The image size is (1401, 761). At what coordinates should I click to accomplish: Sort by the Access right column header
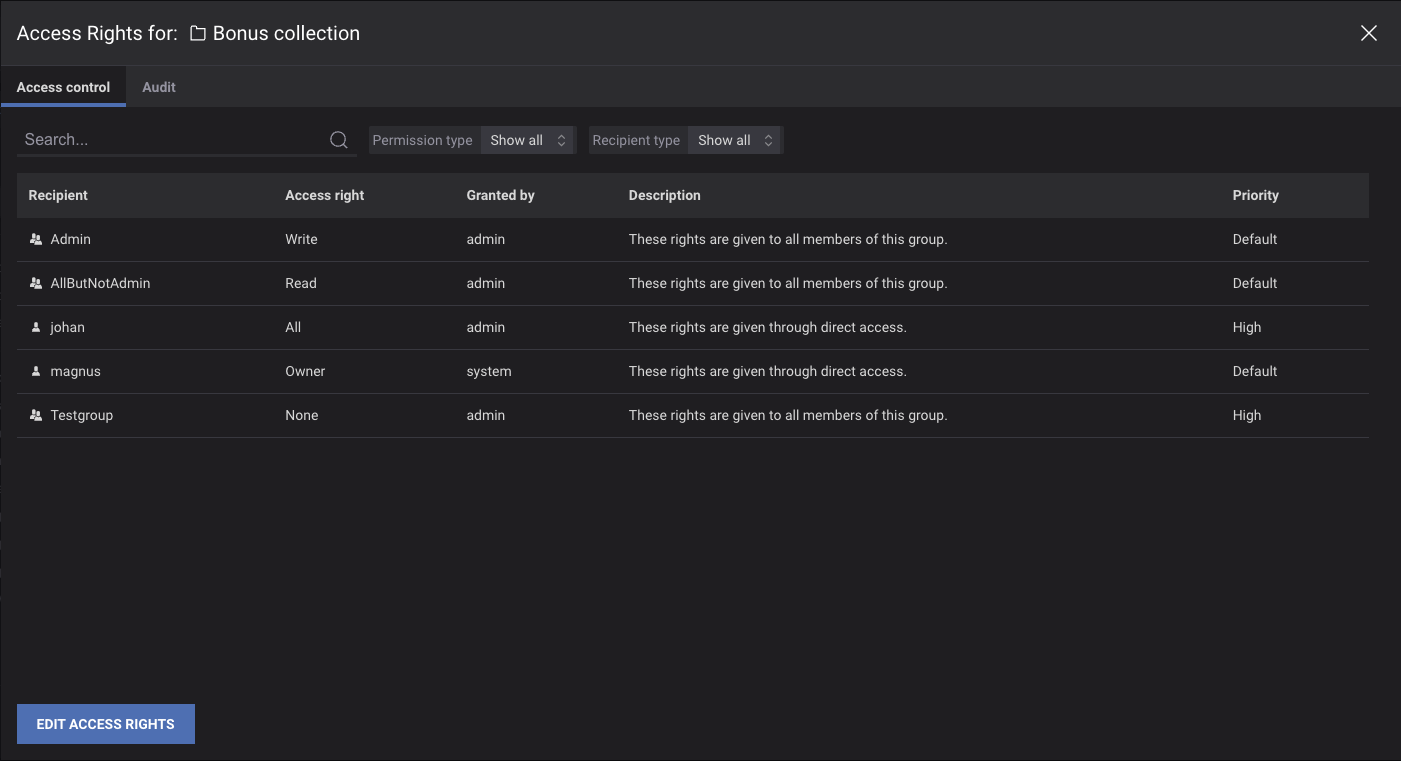click(324, 195)
